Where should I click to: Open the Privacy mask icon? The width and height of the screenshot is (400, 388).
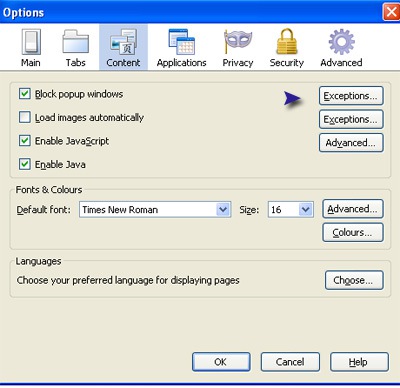[x=238, y=42]
